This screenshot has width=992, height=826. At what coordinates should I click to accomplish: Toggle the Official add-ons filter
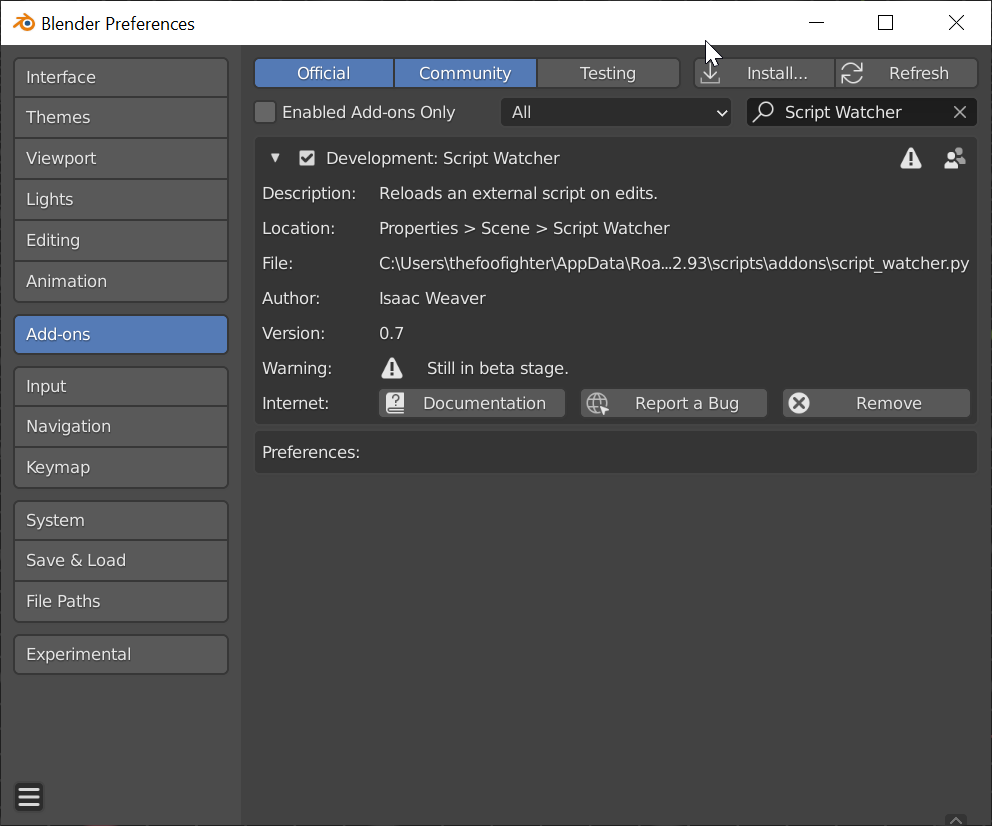point(324,73)
